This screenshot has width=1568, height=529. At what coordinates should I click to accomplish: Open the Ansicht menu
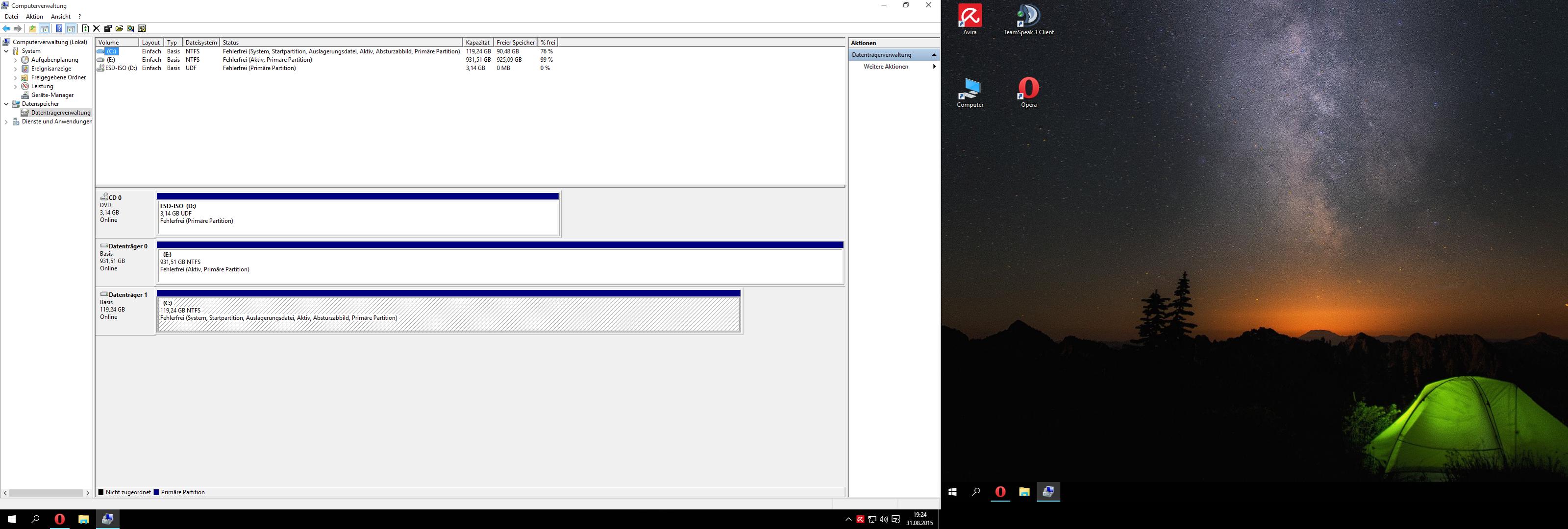tap(60, 17)
